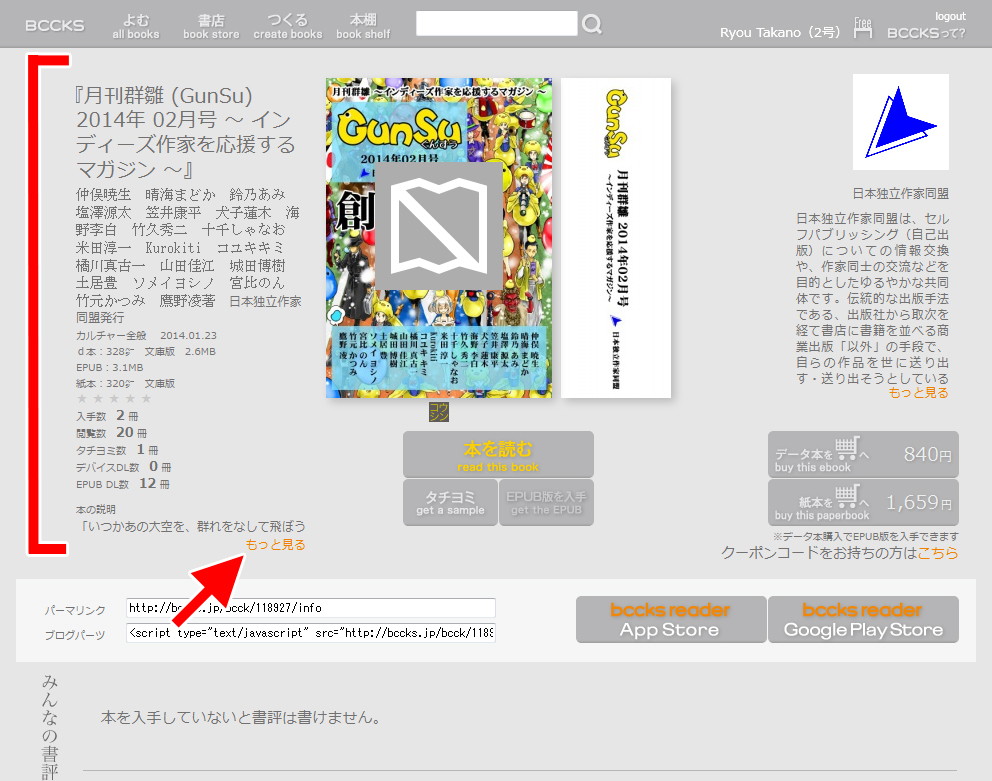Open 本棚 book shelf
The width and height of the screenshot is (992, 781).
coord(363,27)
